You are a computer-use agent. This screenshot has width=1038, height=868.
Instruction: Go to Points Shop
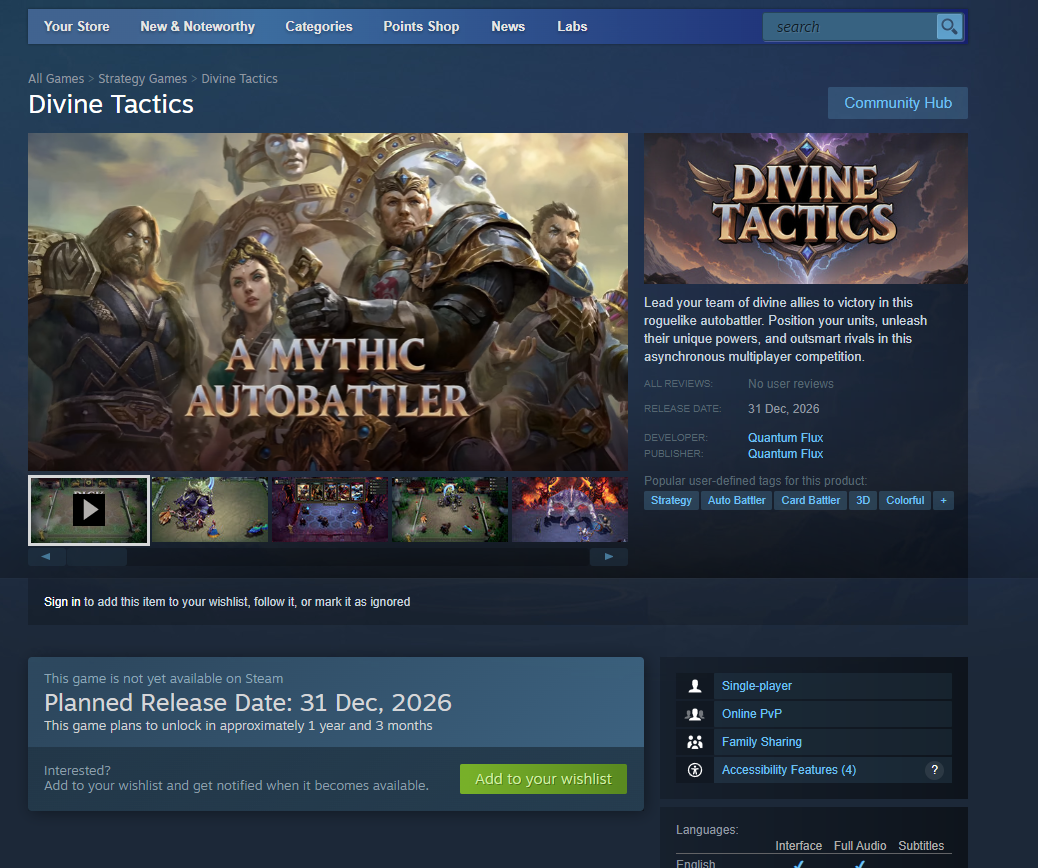point(421,26)
